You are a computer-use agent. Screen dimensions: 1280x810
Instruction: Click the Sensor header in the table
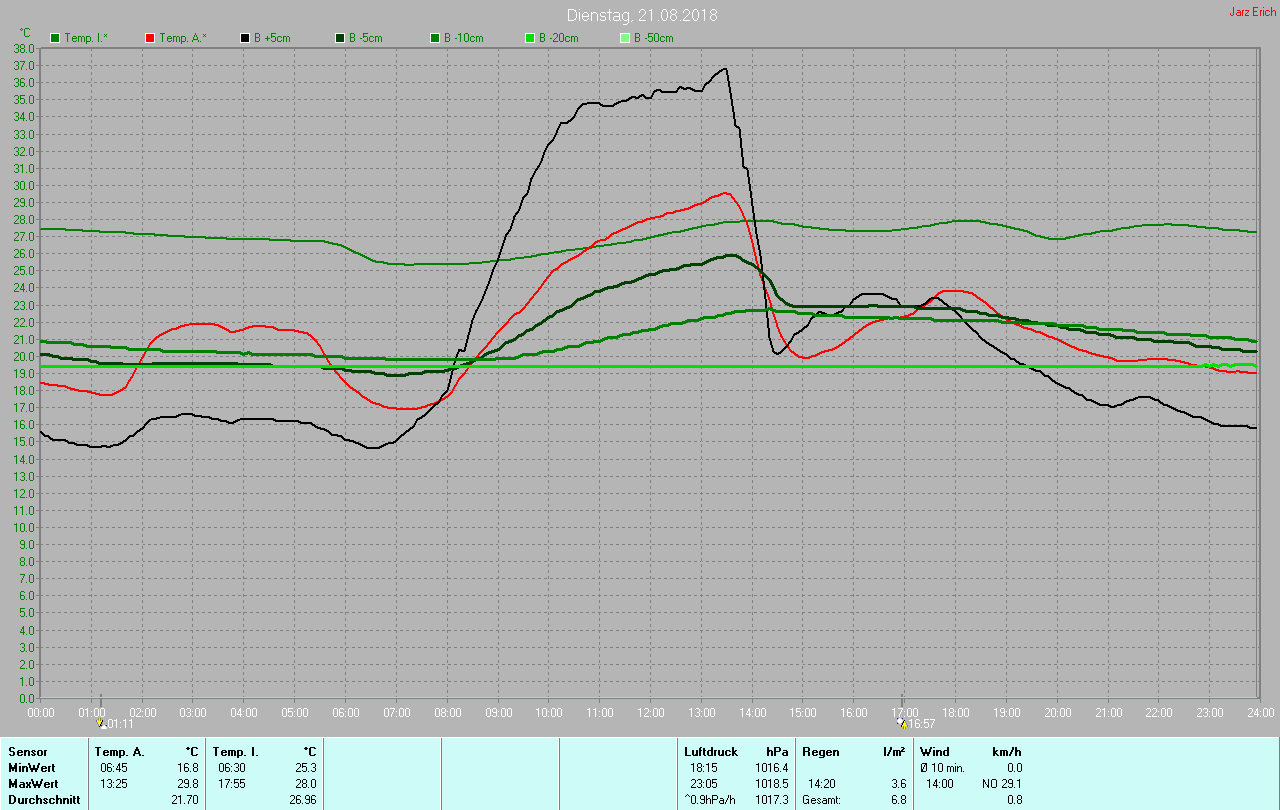[x=27, y=751]
